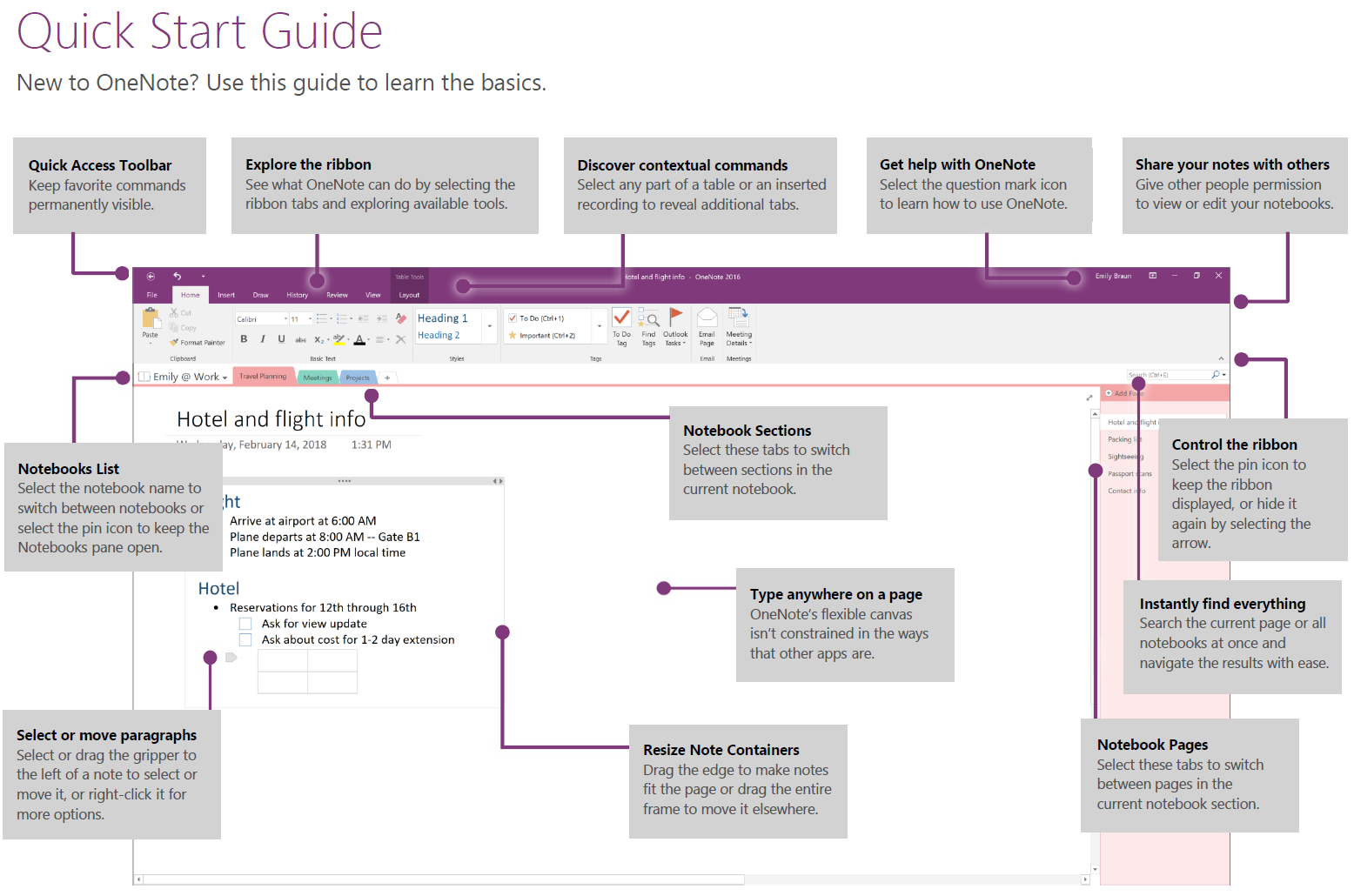
Task: Open the Meeting Details menu
Action: point(739,327)
